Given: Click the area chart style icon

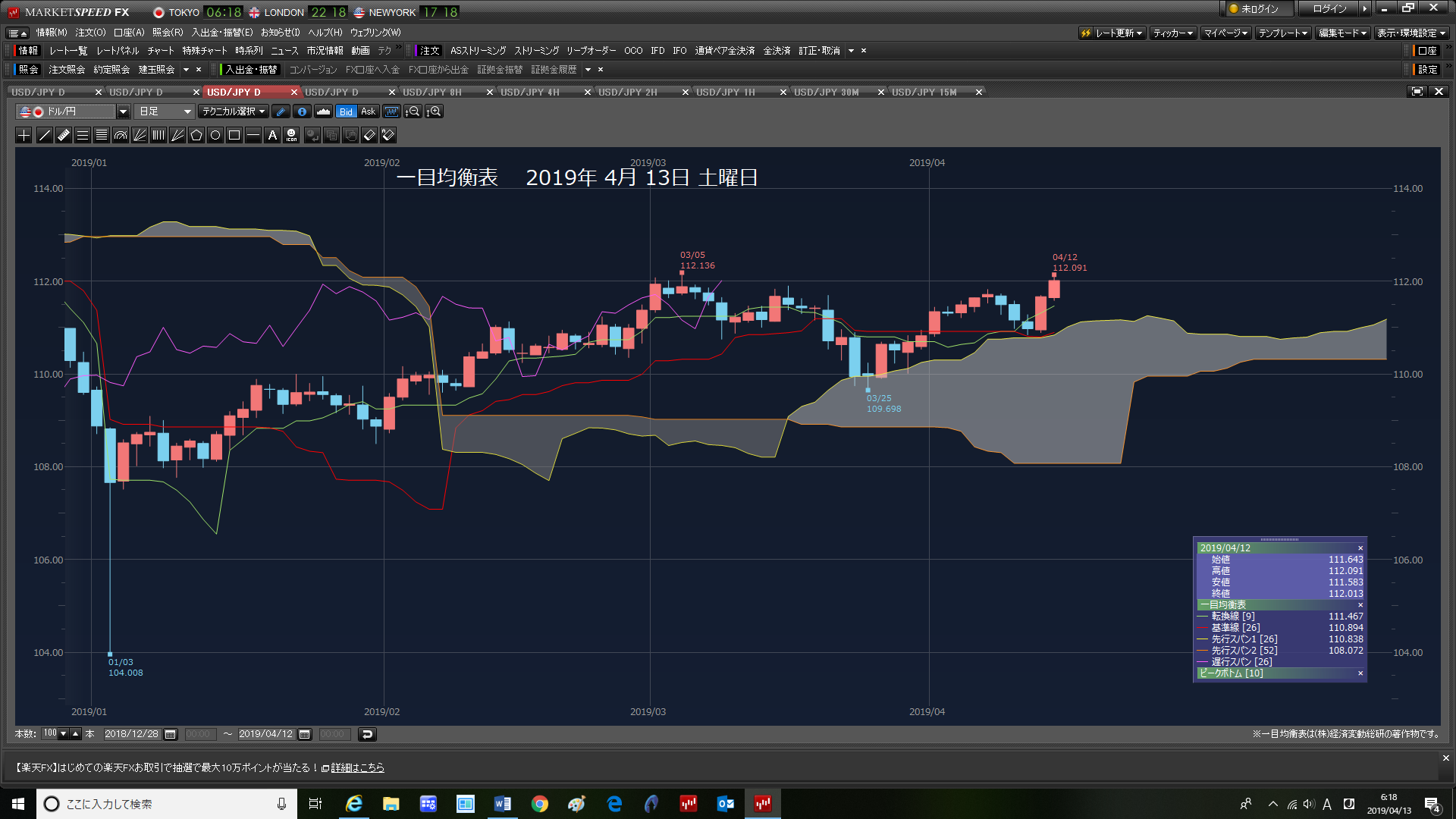Looking at the screenshot, I should click(323, 111).
